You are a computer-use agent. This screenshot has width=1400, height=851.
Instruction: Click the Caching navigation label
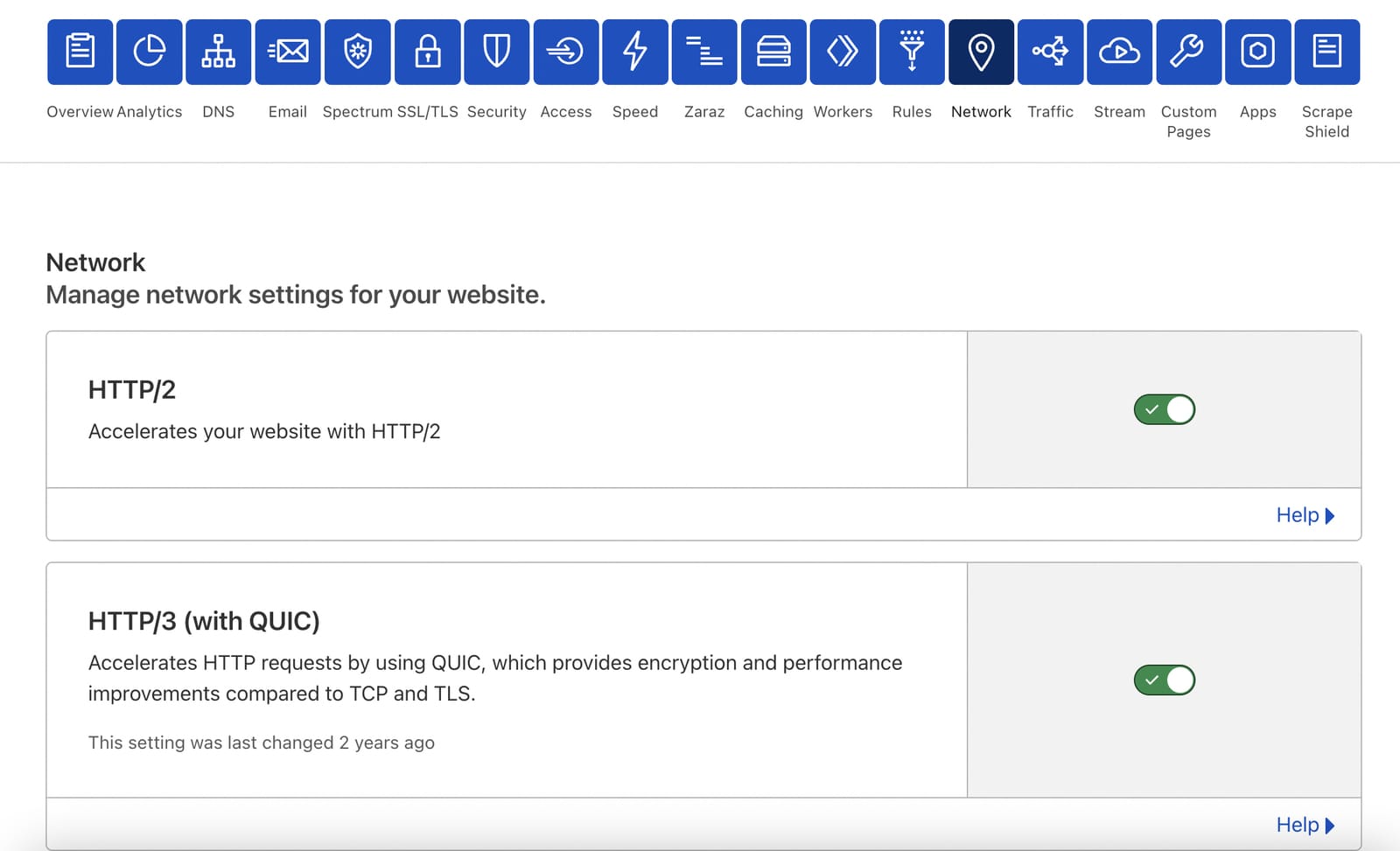pyautogui.click(x=773, y=112)
